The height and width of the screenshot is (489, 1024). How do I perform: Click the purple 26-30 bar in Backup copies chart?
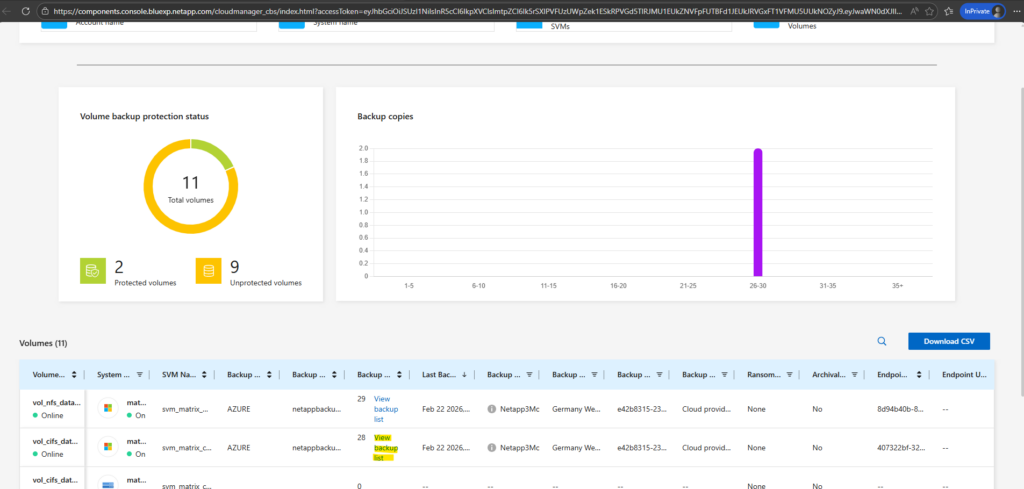(x=758, y=212)
